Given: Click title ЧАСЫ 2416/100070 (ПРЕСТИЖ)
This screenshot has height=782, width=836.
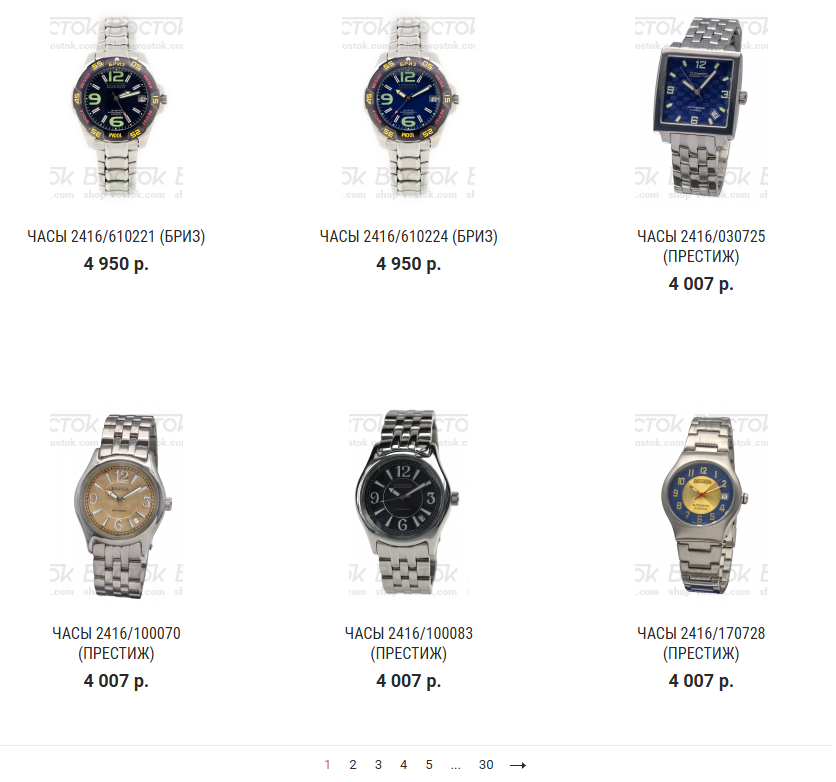Looking at the screenshot, I should [116, 643].
